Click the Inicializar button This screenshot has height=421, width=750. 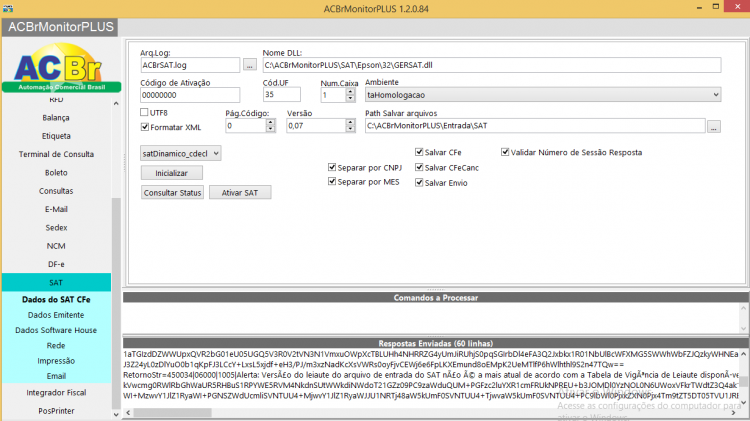[x=172, y=173]
